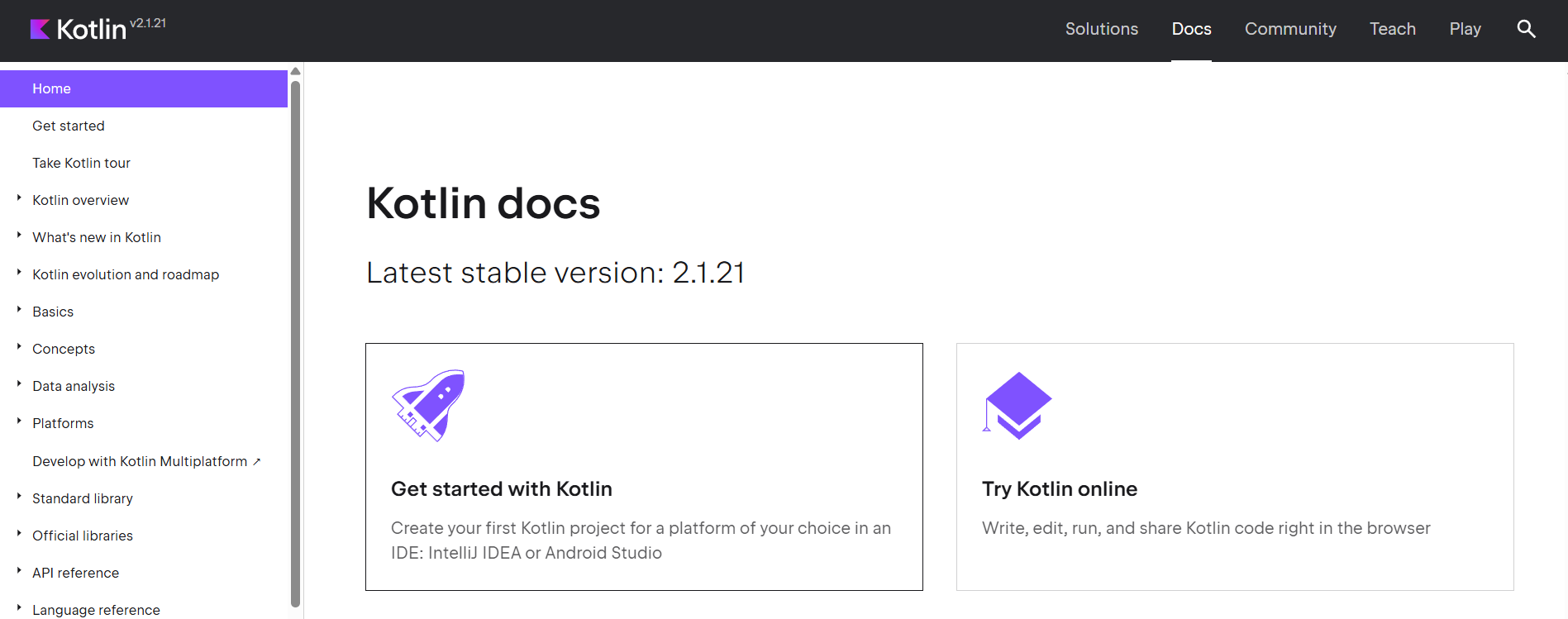Click the Get started with Kotlin heading
Viewport: 1568px width, 619px height.
[x=502, y=489]
